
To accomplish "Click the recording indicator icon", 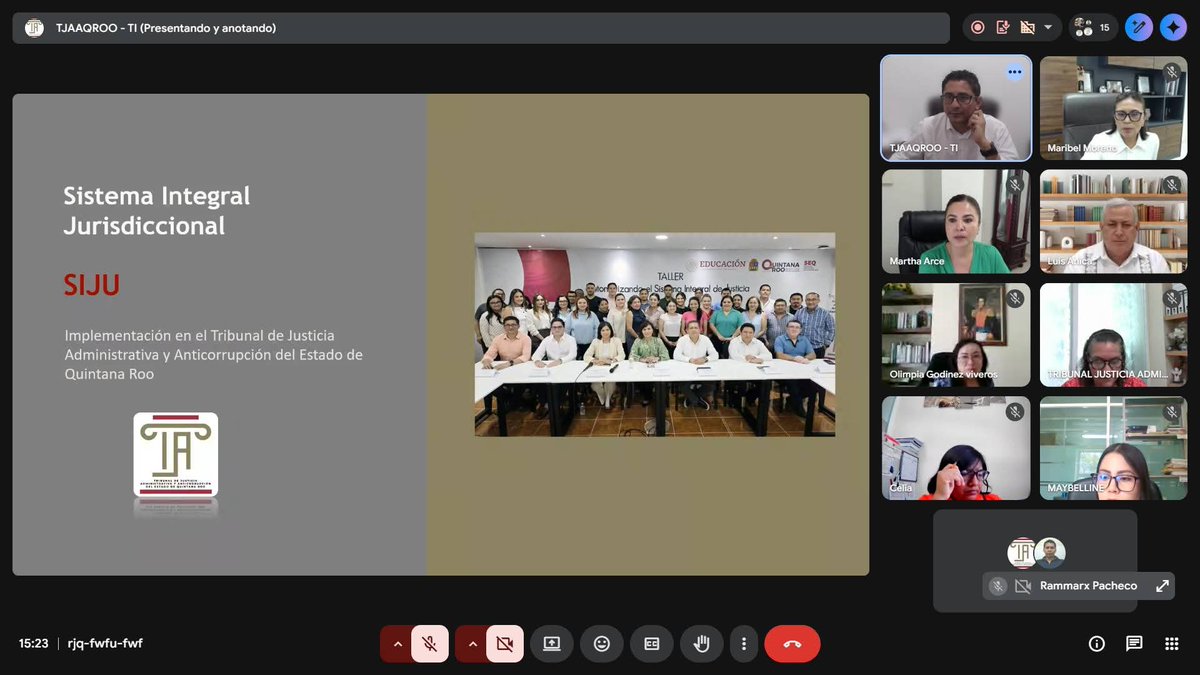I will click(978, 28).
